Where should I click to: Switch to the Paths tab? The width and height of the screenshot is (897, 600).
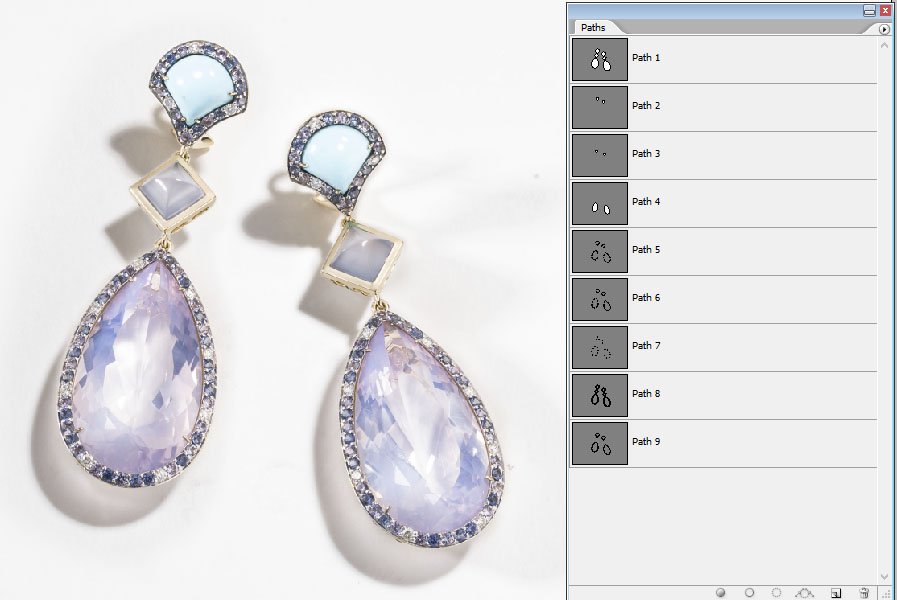point(594,27)
